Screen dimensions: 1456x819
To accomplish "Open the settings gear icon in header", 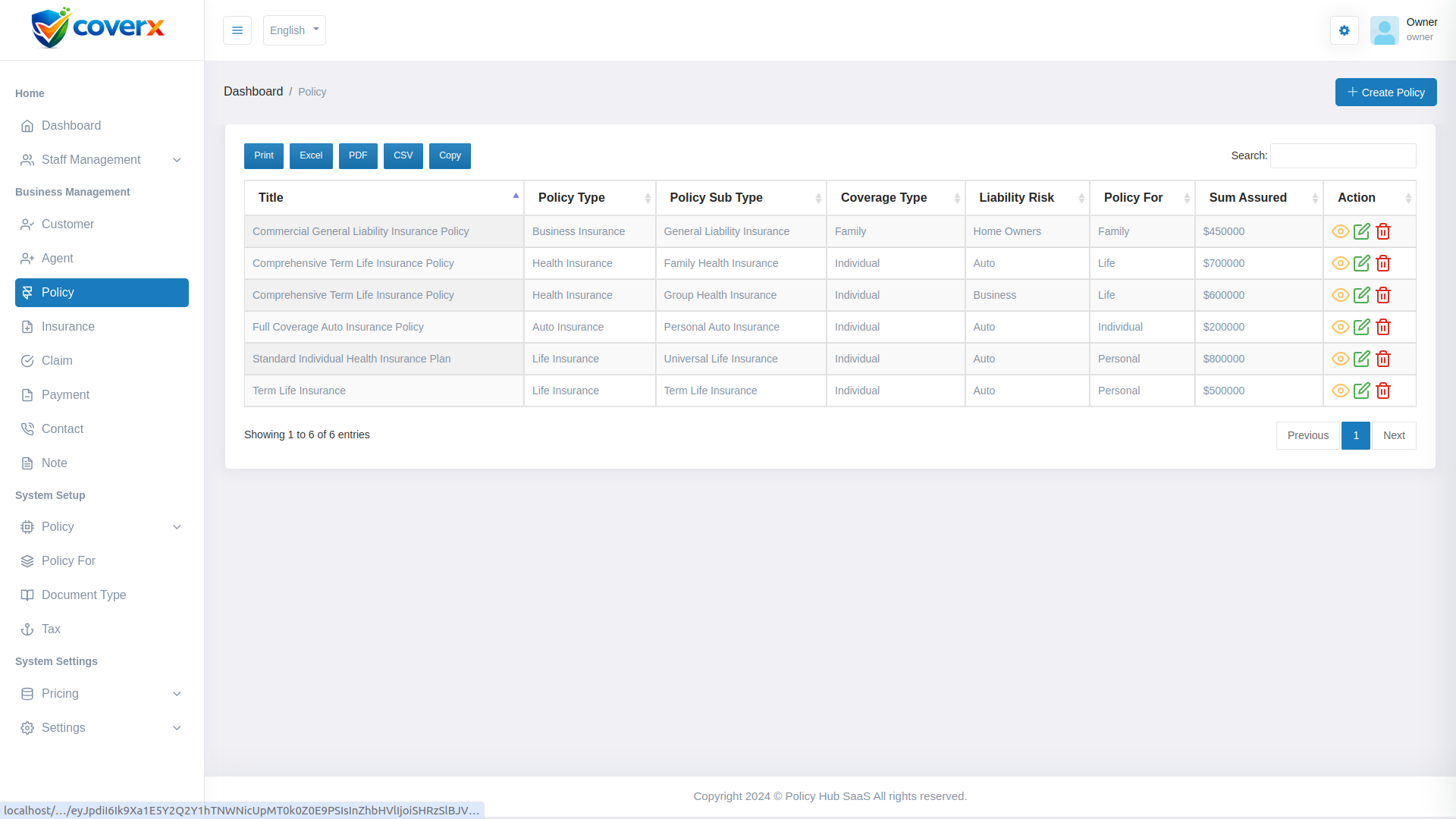I will (1344, 30).
